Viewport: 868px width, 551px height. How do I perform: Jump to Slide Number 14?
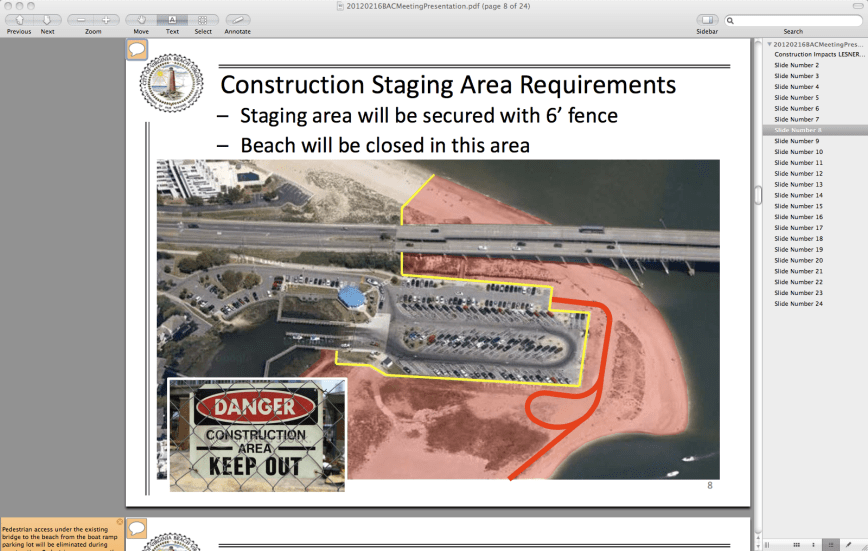click(x=798, y=195)
